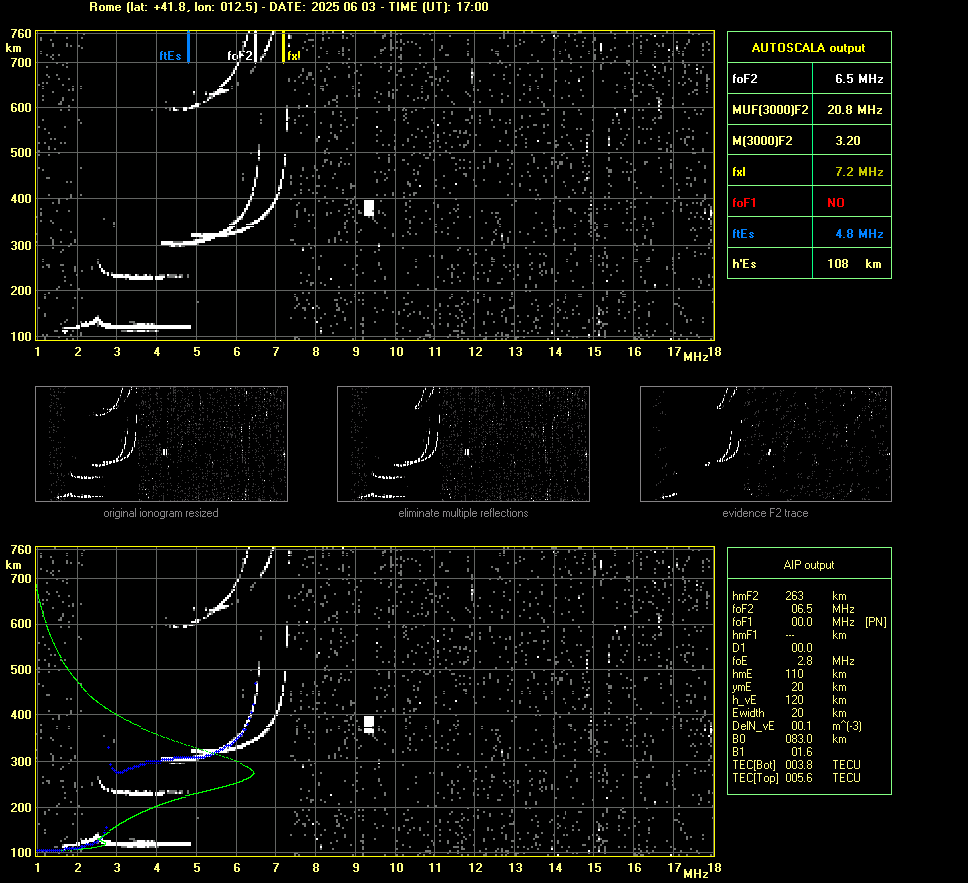This screenshot has height=883, width=968.
Task: Click the yellow fxI marker label
Action: pyautogui.click(x=294, y=56)
